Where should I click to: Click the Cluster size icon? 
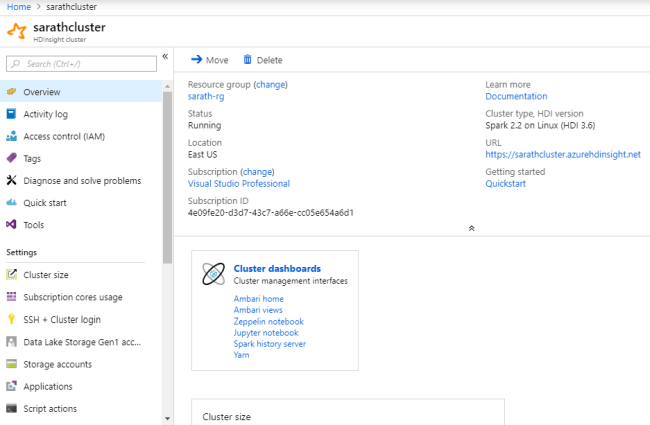12,275
